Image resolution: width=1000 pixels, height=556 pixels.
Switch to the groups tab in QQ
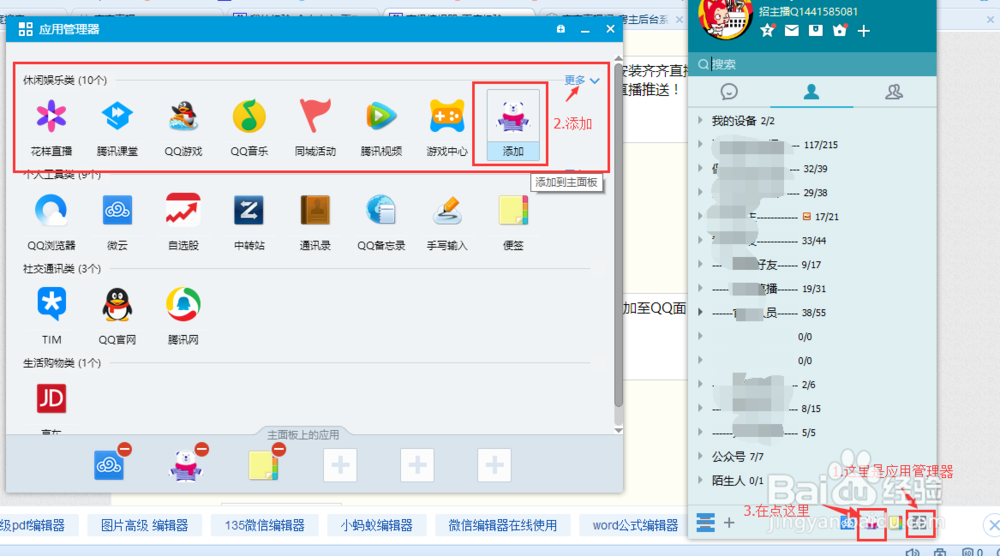[894, 92]
